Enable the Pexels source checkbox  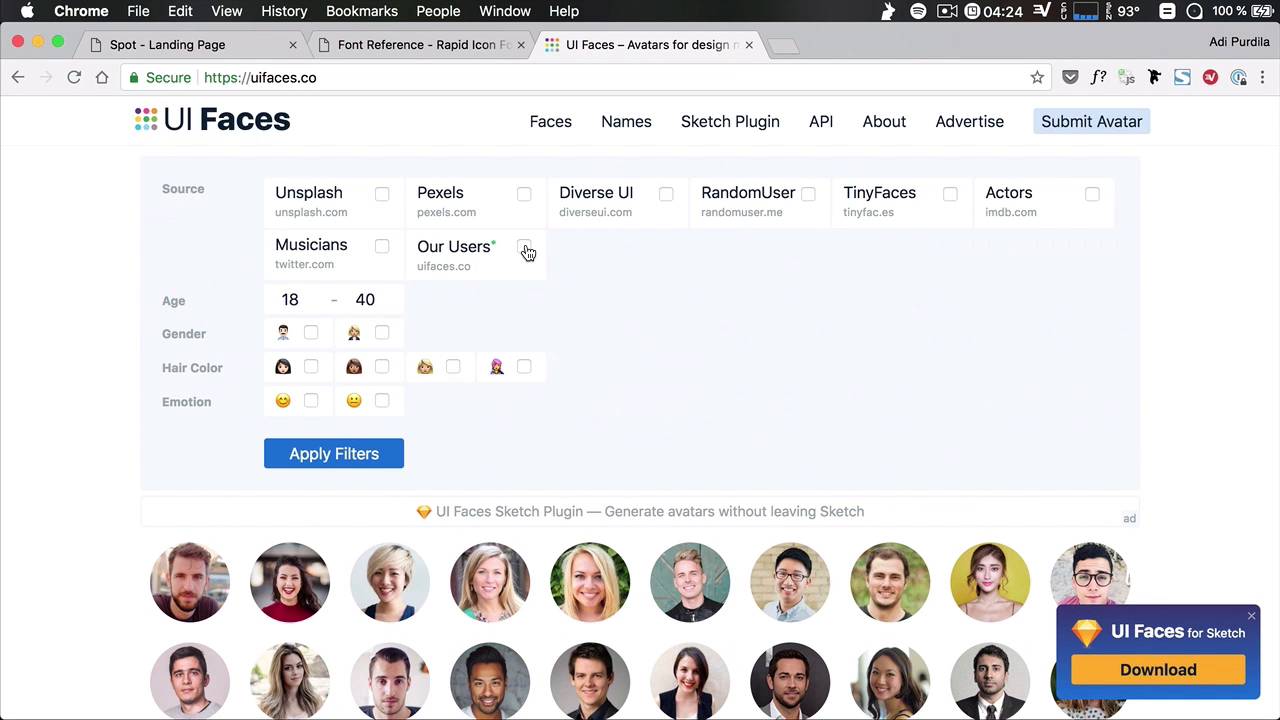pos(524,194)
